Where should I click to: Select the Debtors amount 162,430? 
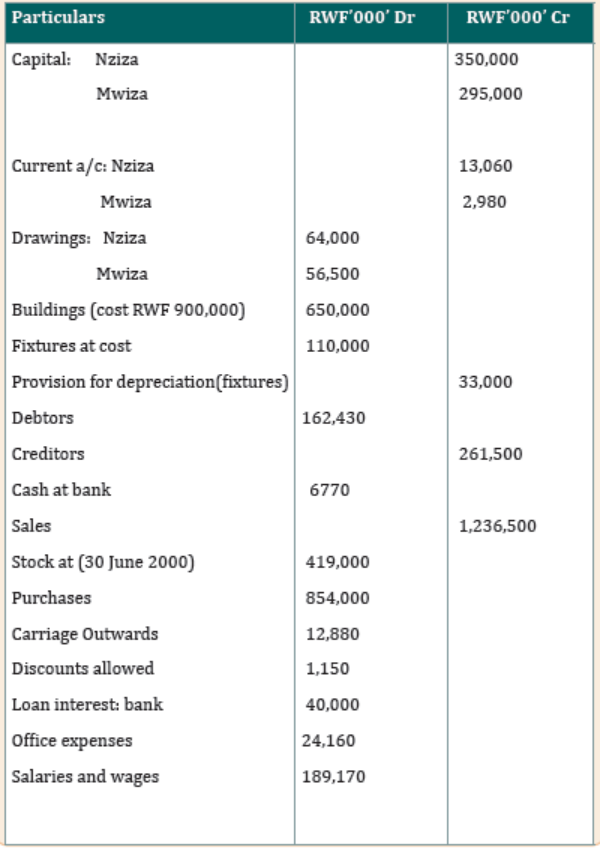click(x=334, y=417)
